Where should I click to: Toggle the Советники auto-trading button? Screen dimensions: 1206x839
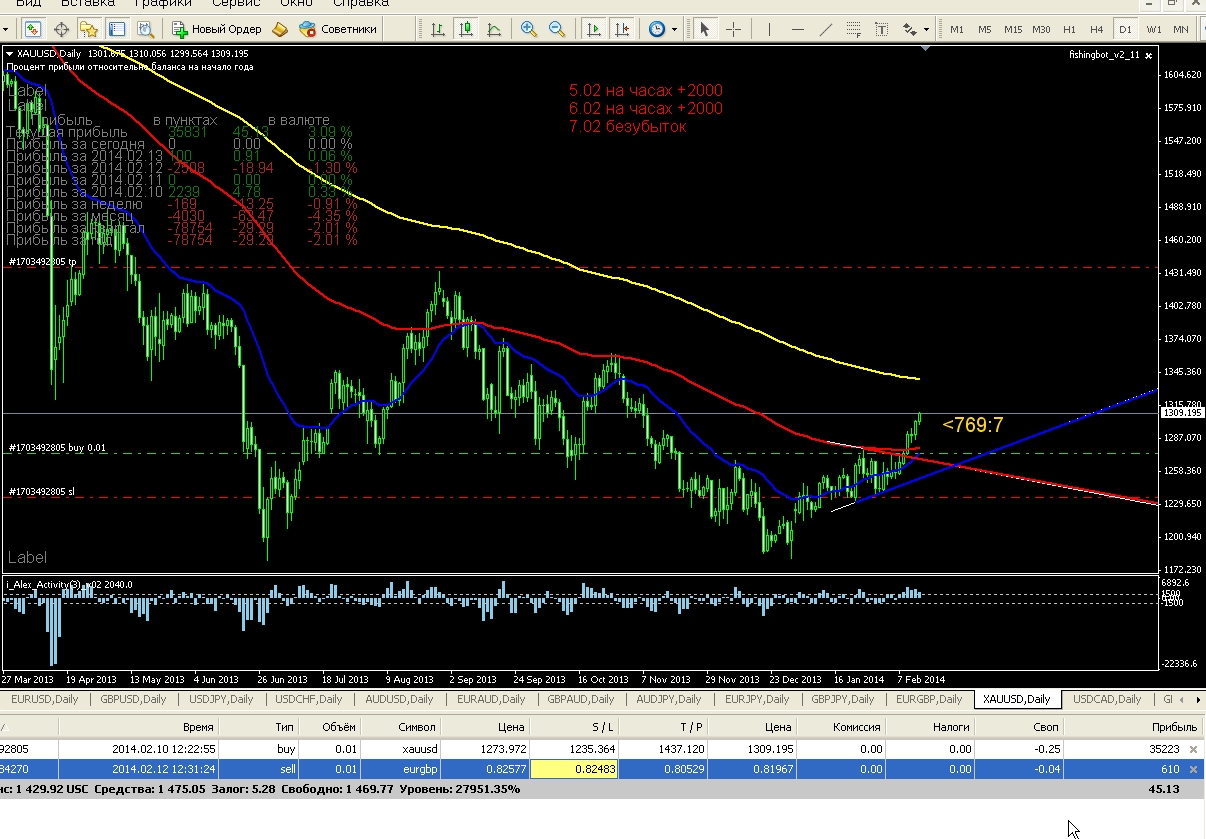[338, 29]
